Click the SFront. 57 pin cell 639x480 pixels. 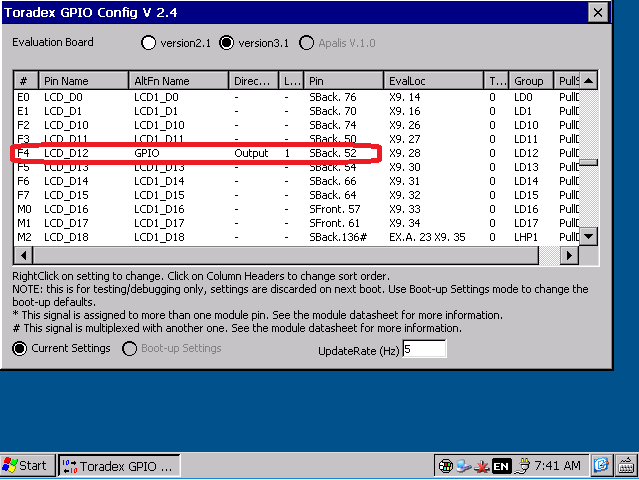(335, 209)
